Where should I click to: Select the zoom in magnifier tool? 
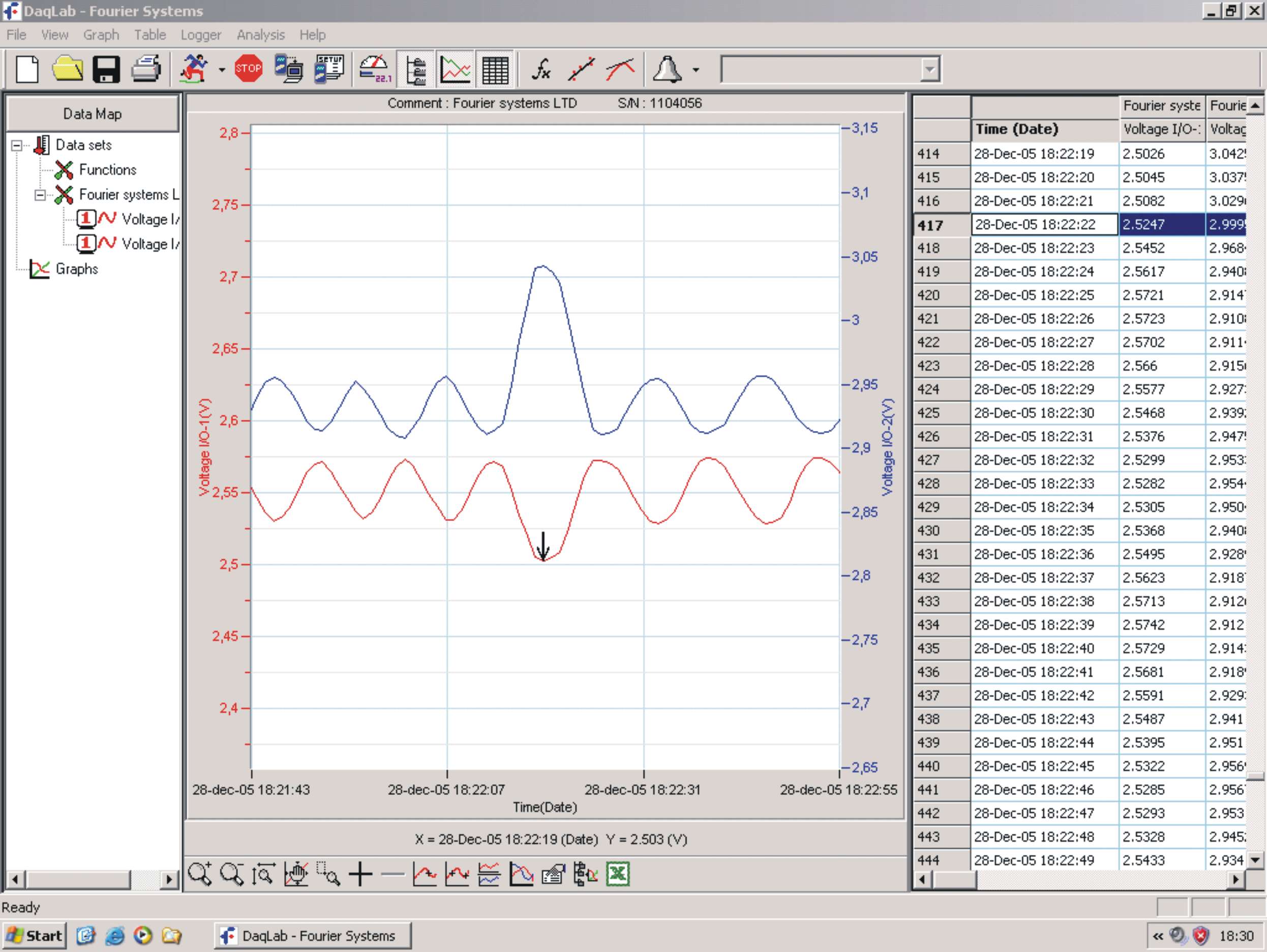pyautogui.click(x=199, y=874)
